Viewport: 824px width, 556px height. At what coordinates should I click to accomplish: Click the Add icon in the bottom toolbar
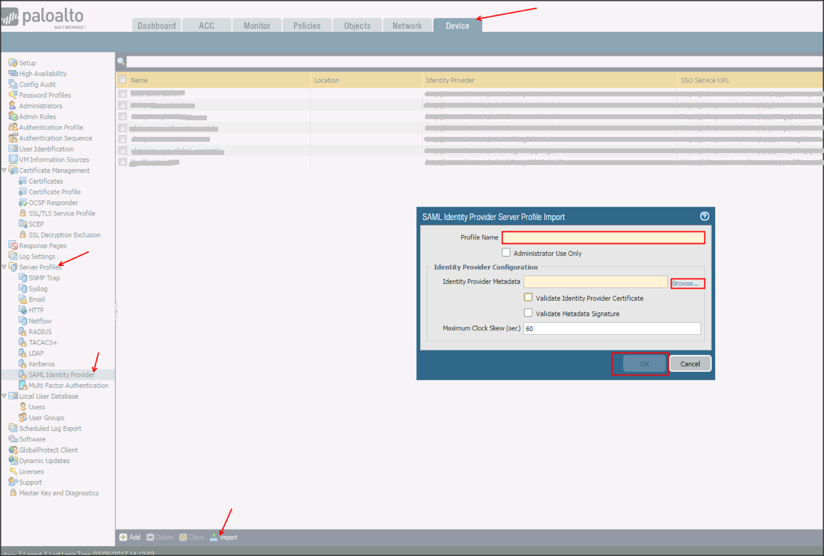coord(123,537)
